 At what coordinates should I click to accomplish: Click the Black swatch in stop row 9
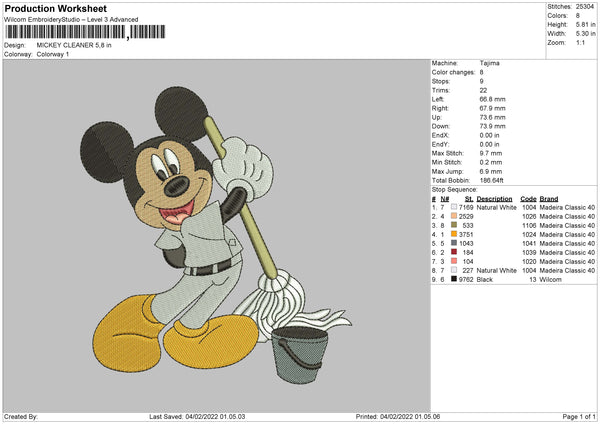[x=454, y=279]
